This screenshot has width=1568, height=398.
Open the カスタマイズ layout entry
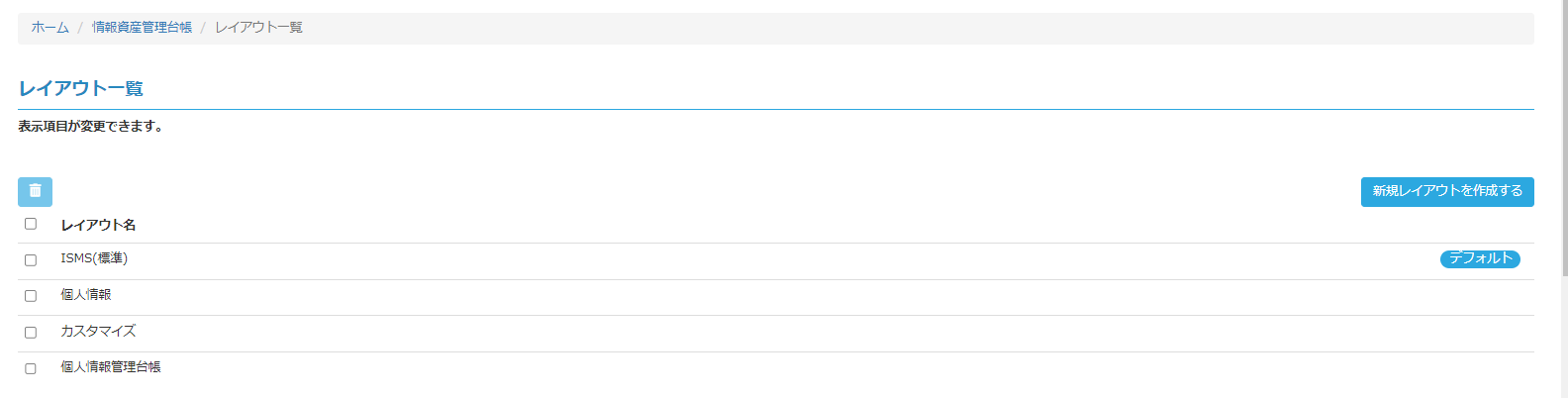[x=98, y=331]
